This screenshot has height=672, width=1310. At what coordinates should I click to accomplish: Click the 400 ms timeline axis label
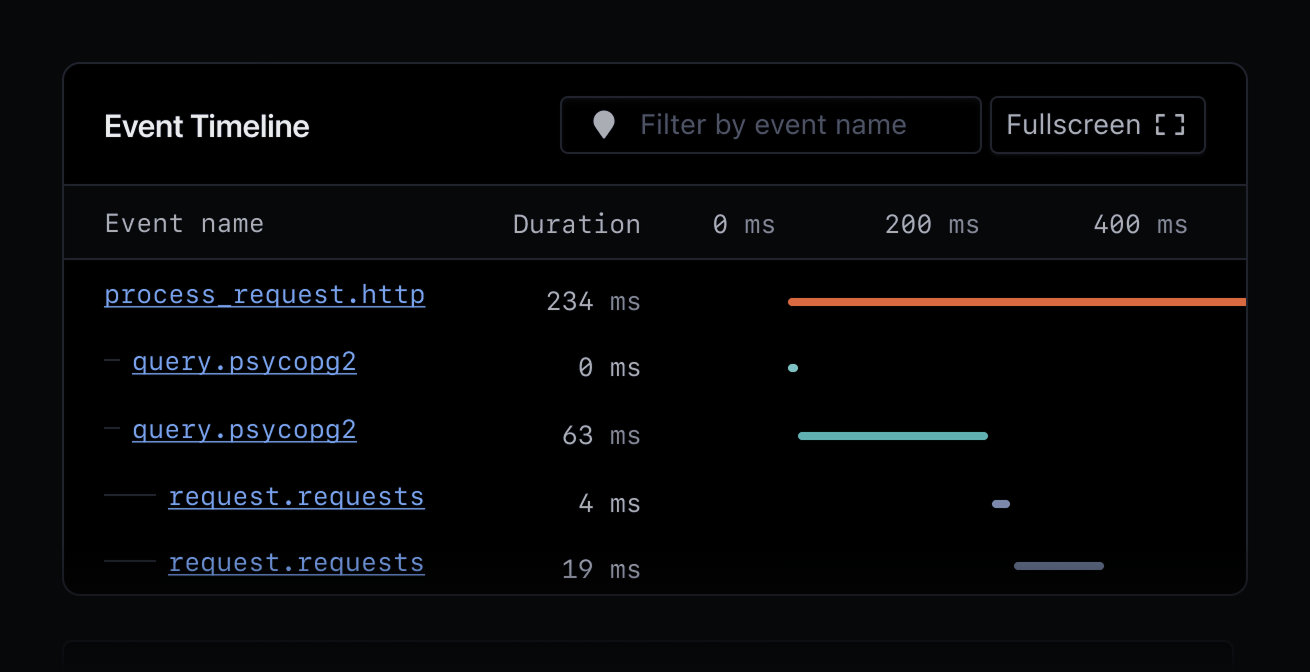1141,224
